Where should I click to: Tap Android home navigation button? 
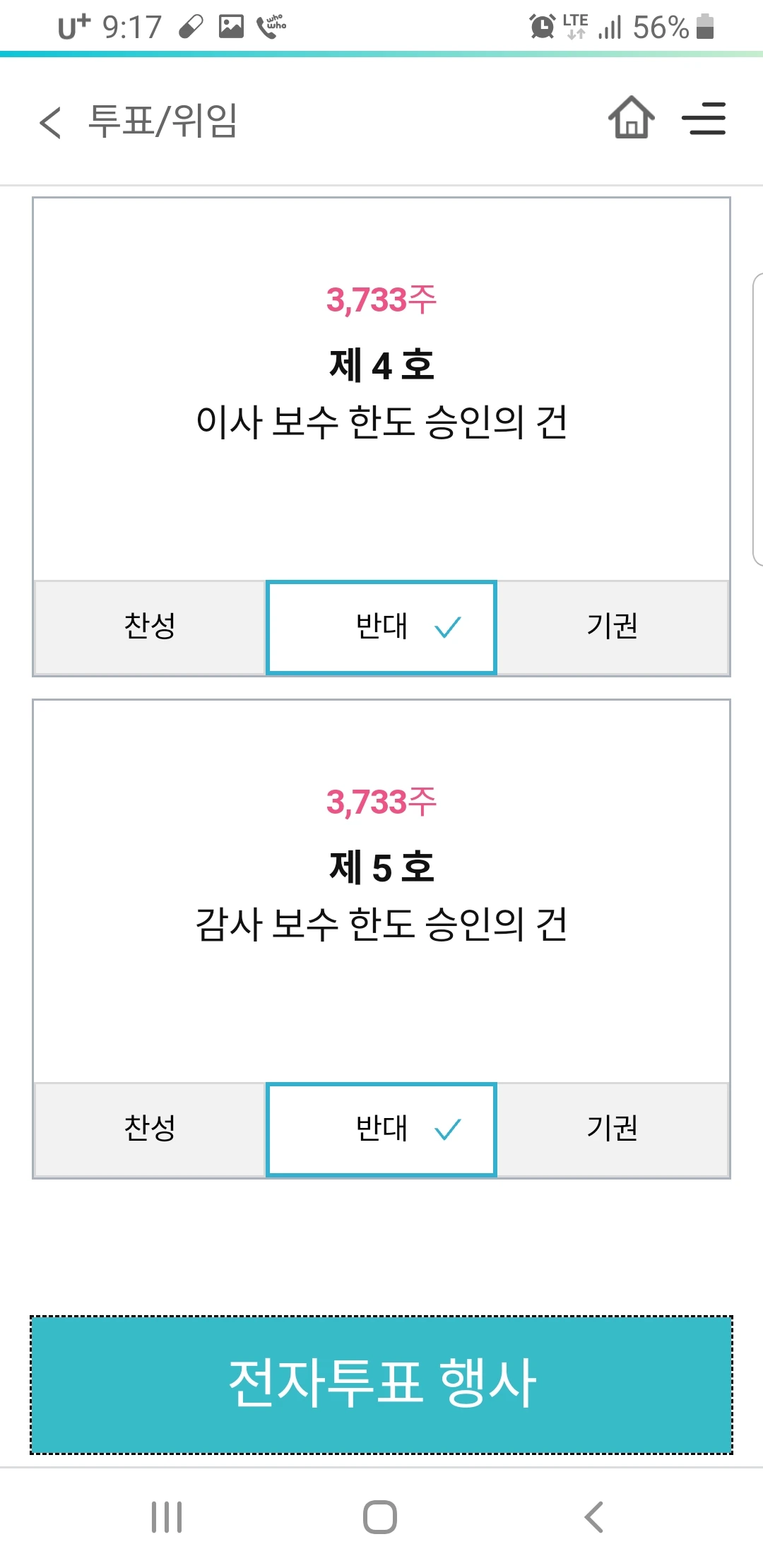tap(380, 1516)
